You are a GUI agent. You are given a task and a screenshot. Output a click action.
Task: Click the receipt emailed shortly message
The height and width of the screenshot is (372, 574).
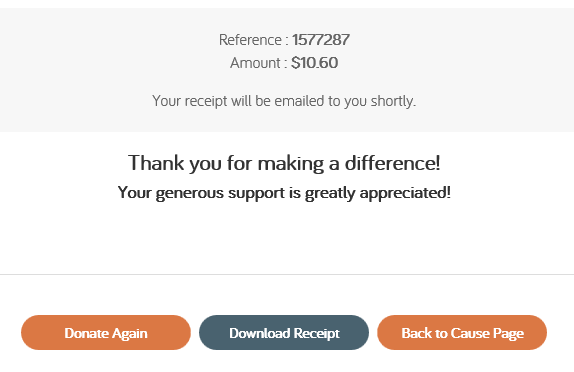284,101
